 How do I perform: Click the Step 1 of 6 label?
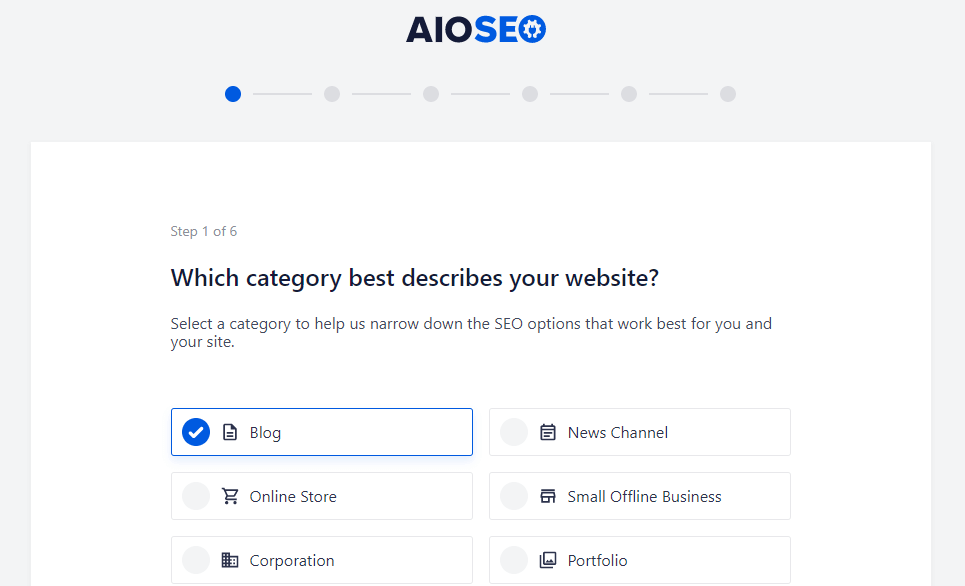[x=204, y=231]
